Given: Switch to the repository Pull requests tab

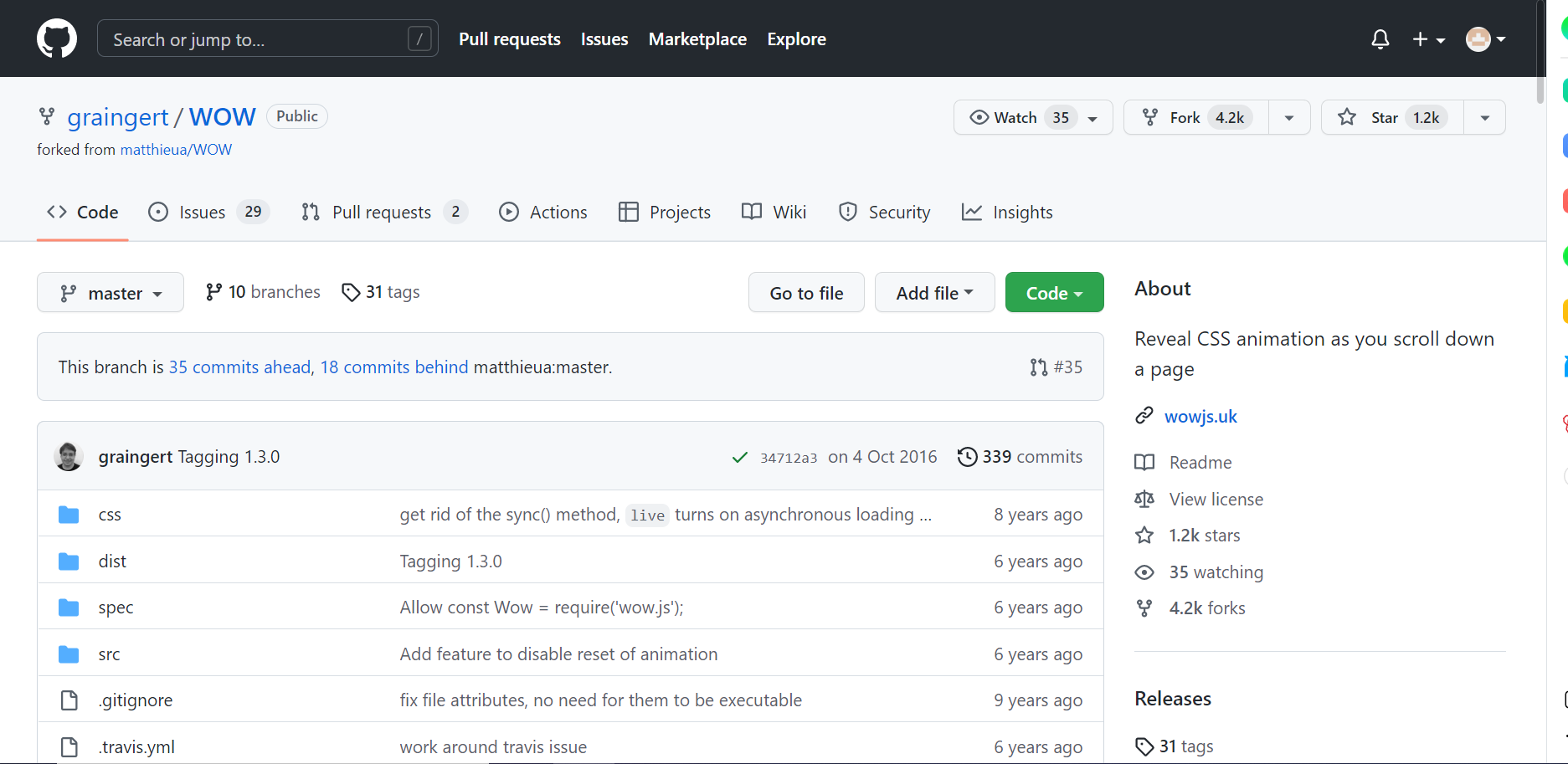Looking at the screenshot, I should (384, 213).
